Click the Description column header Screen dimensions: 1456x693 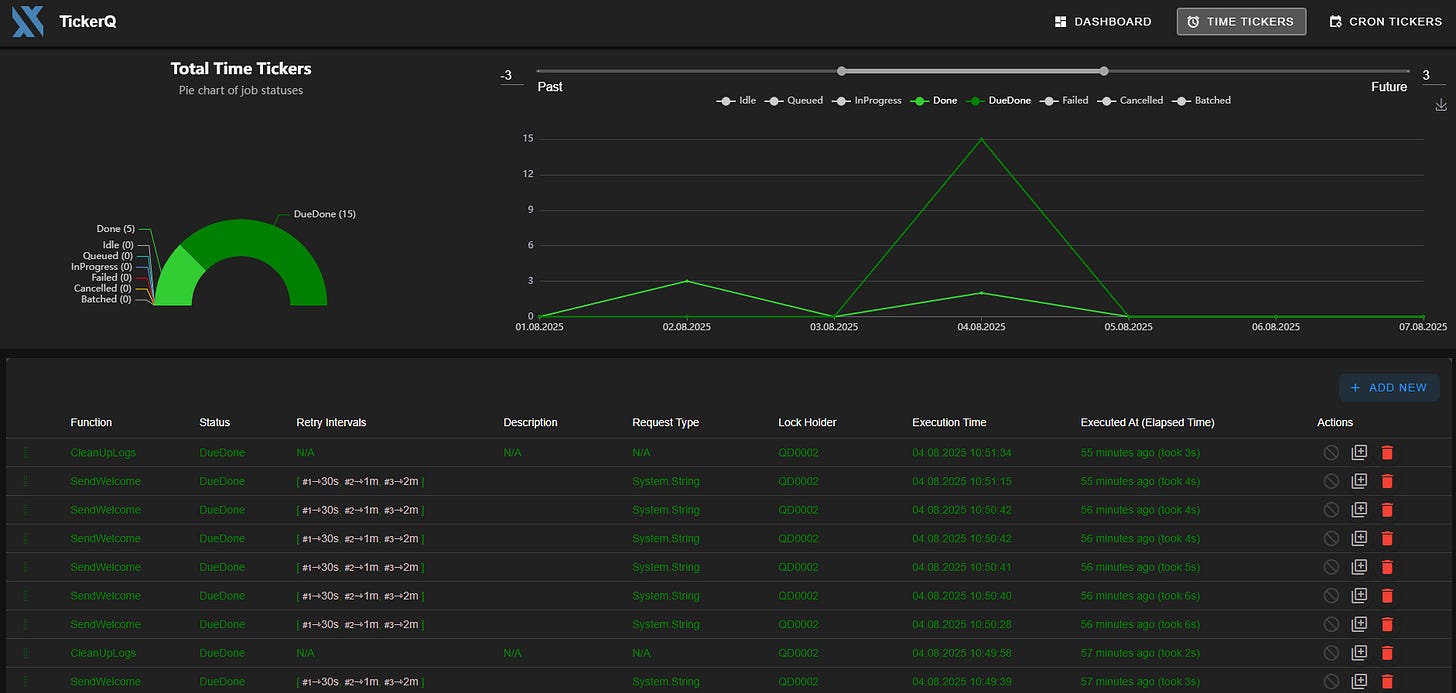530,423
